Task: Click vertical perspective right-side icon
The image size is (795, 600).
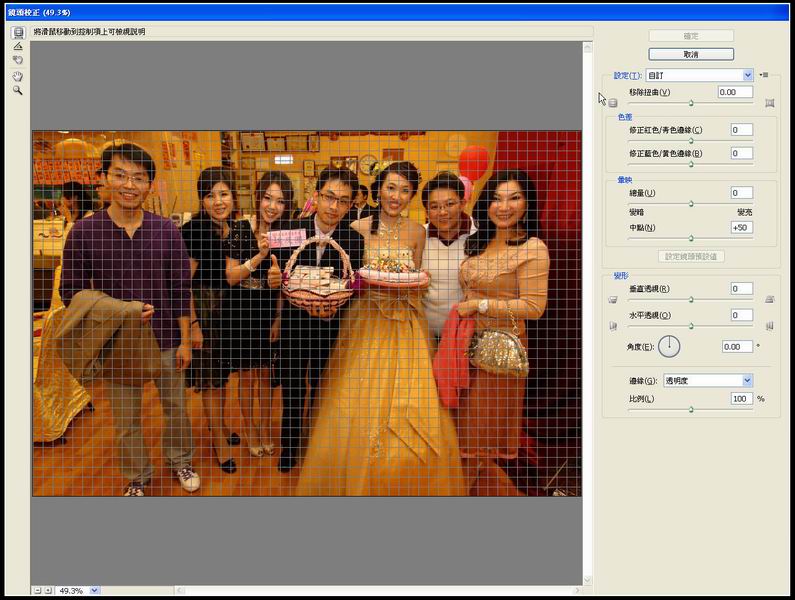Action: tap(770, 300)
